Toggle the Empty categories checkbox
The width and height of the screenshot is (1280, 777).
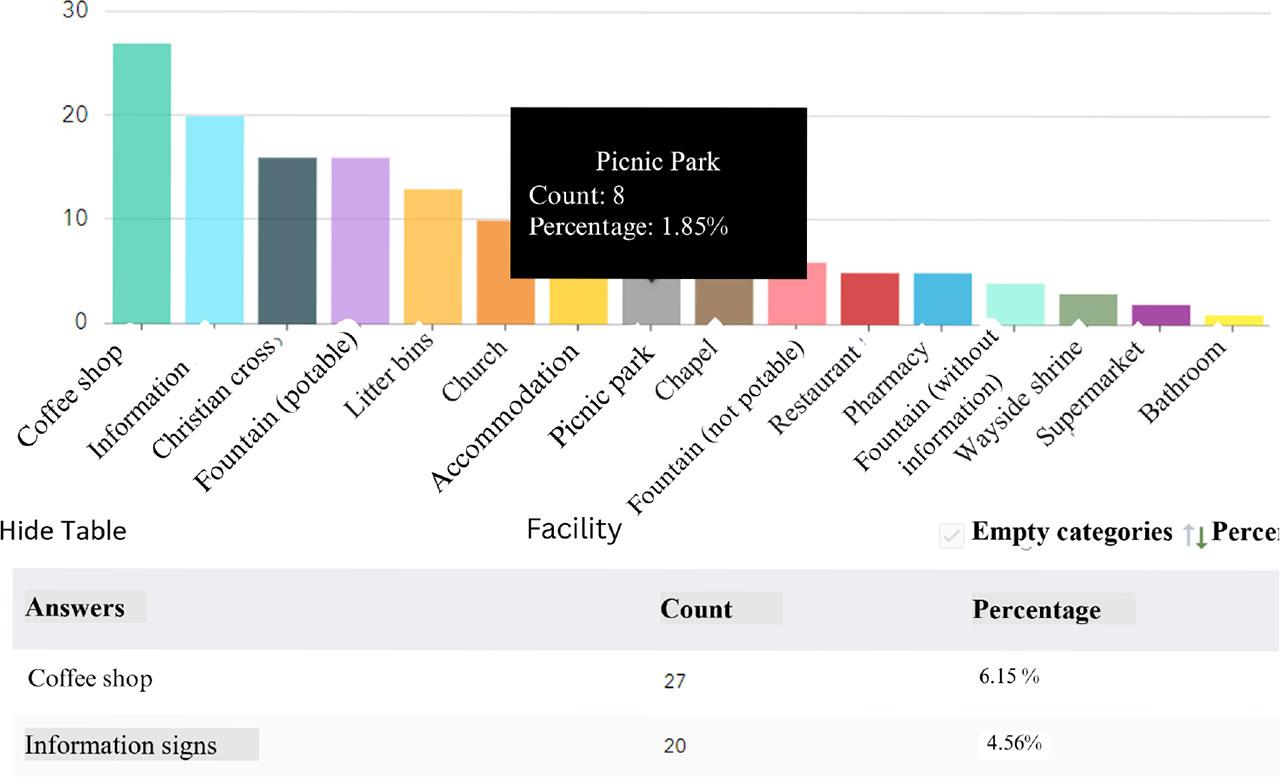951,536
